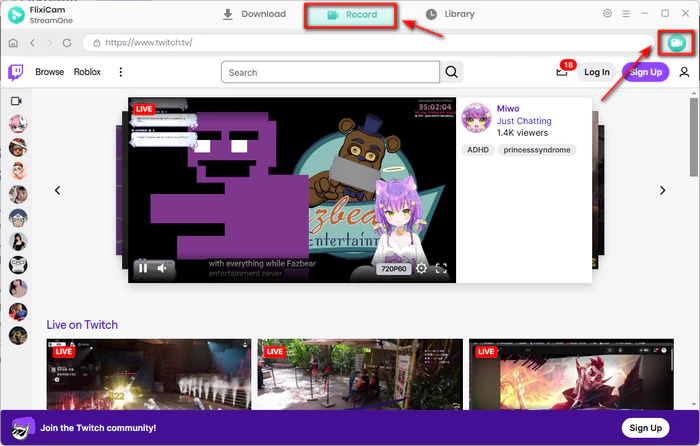Open the hamburger menu in title bar

(x=626, y=14)
